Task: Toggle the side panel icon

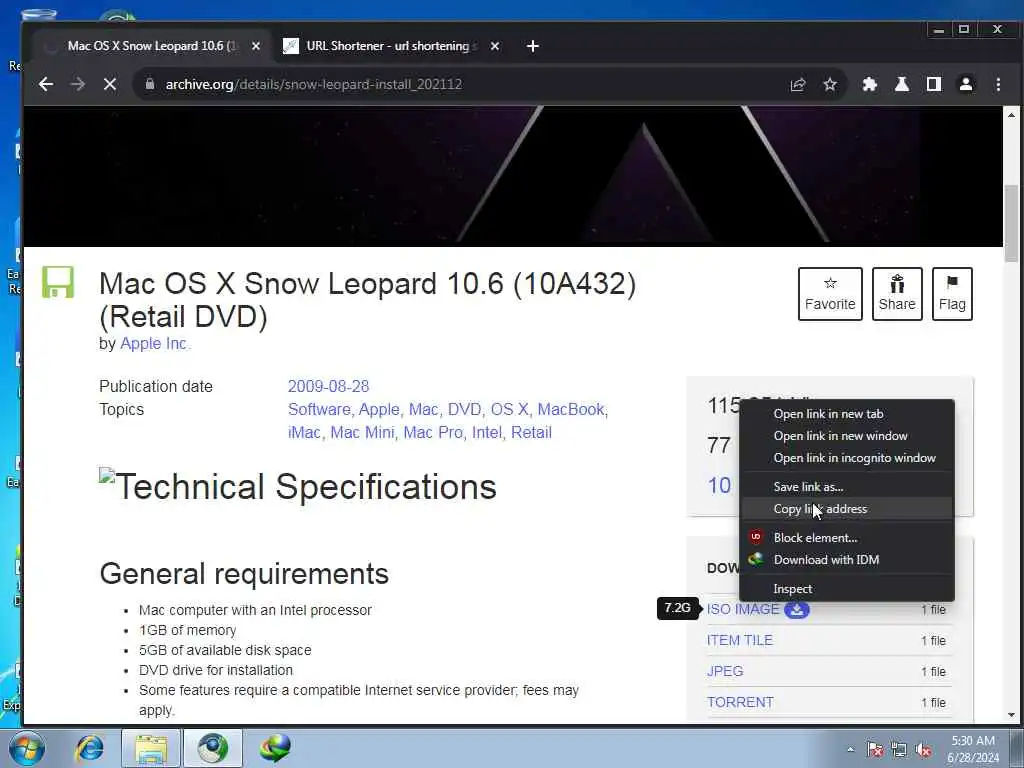Action: [x=934, y=84]
